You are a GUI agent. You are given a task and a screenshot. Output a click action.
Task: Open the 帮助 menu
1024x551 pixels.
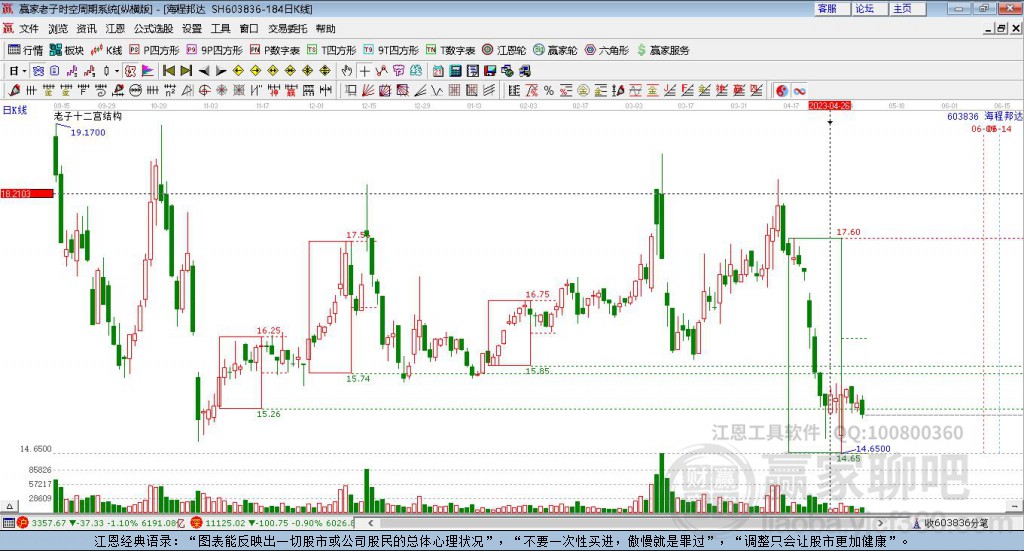pos(325,29)
